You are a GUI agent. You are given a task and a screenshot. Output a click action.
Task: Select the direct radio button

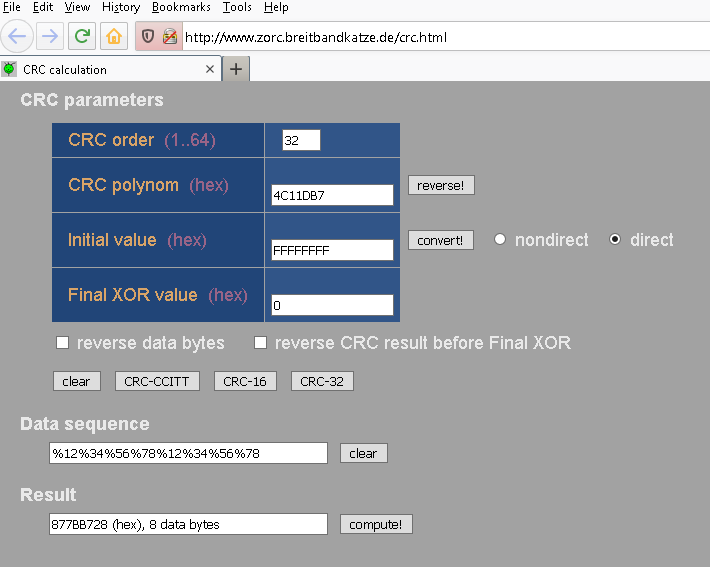pyautogui.click(x=614, y=239)
